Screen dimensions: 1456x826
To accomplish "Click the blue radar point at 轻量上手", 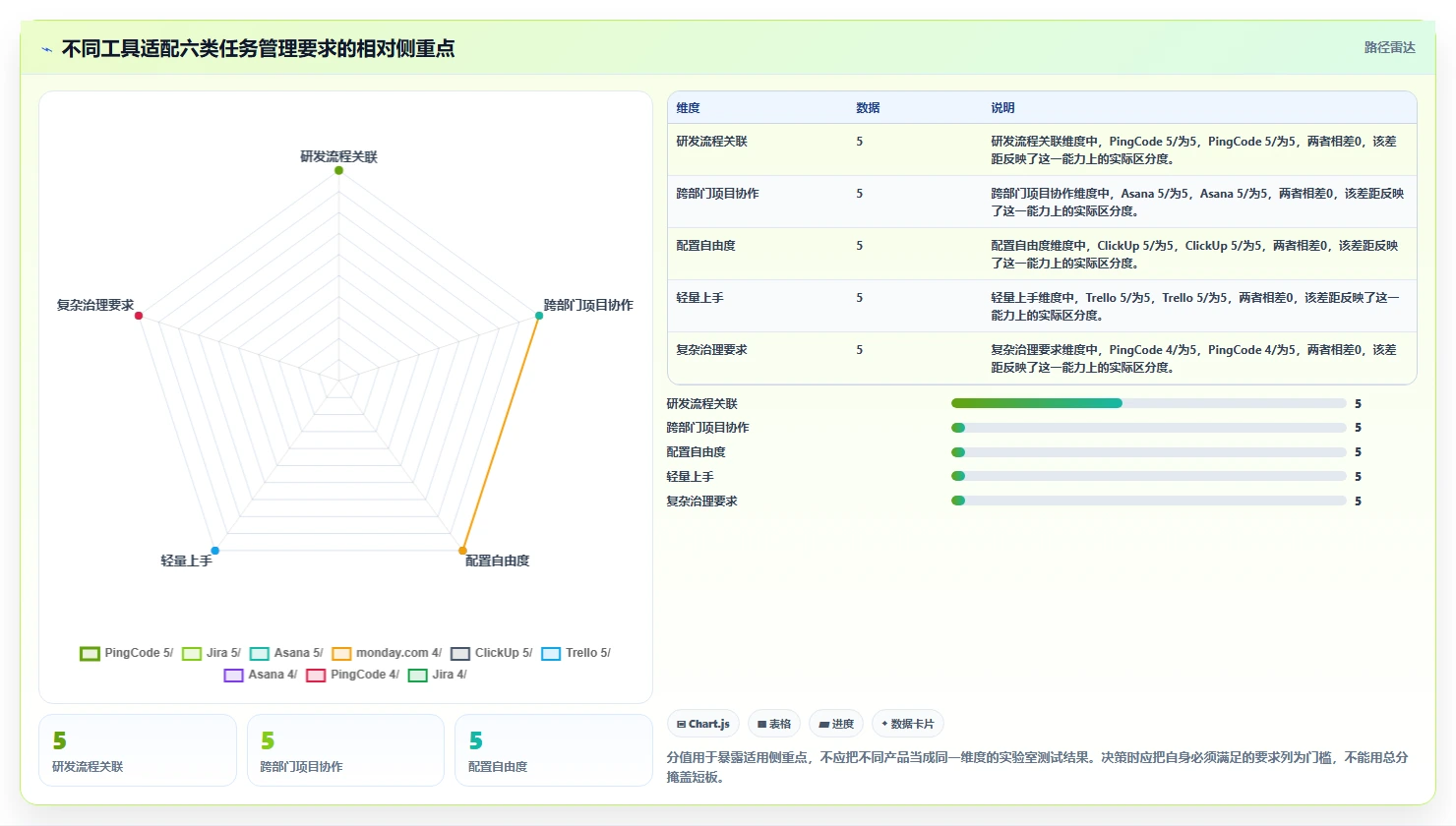I will (x=214, y=551).
